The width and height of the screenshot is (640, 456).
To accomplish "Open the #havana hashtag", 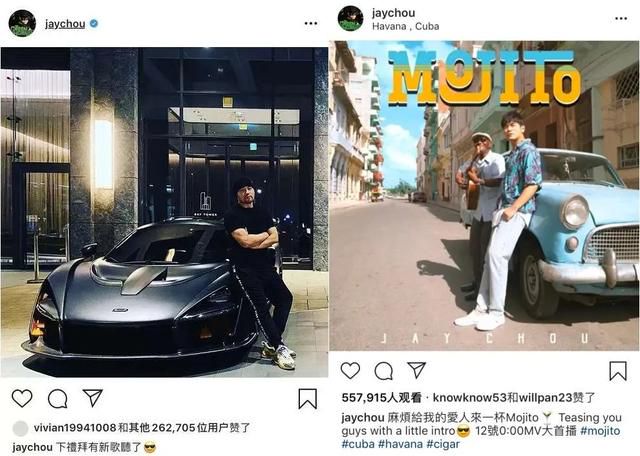I will [400, 444].
